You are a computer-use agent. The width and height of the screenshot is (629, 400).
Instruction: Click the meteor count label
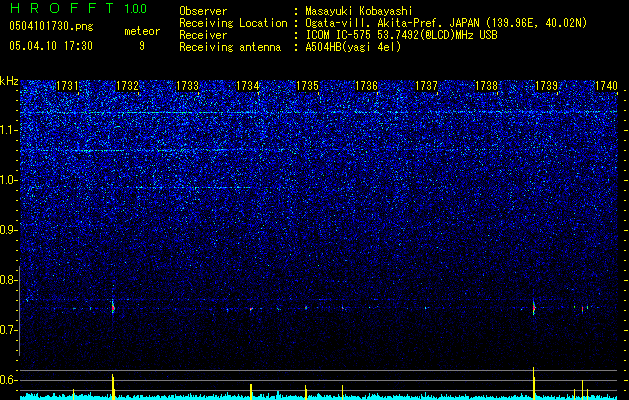click(x=142, y=31)
